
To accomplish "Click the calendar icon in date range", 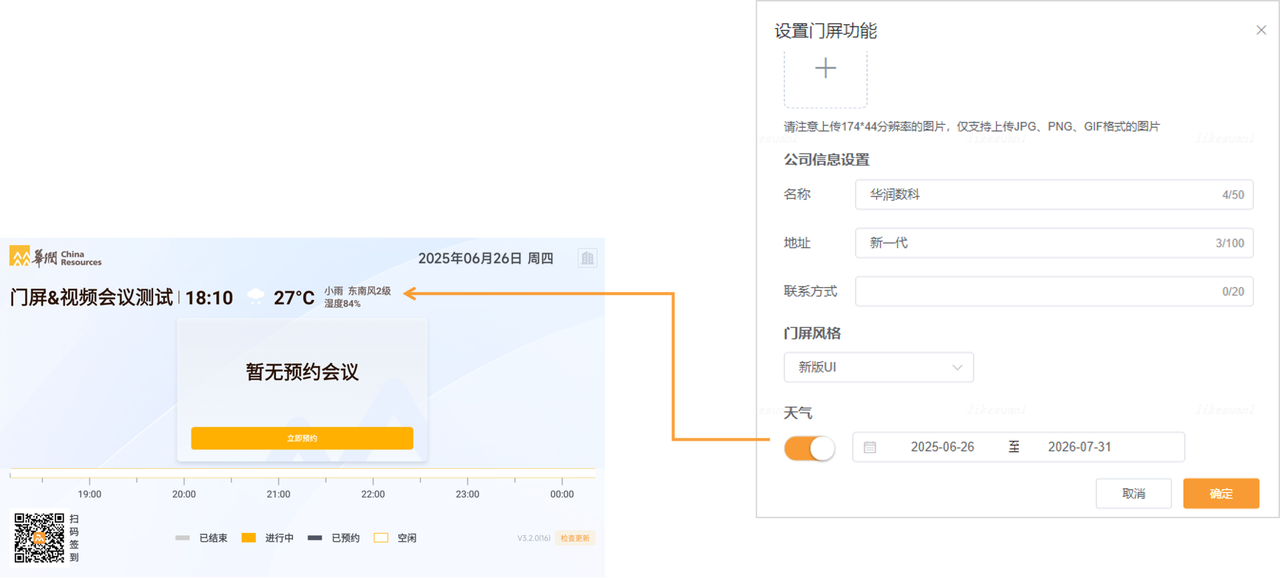I will [870, 447].
